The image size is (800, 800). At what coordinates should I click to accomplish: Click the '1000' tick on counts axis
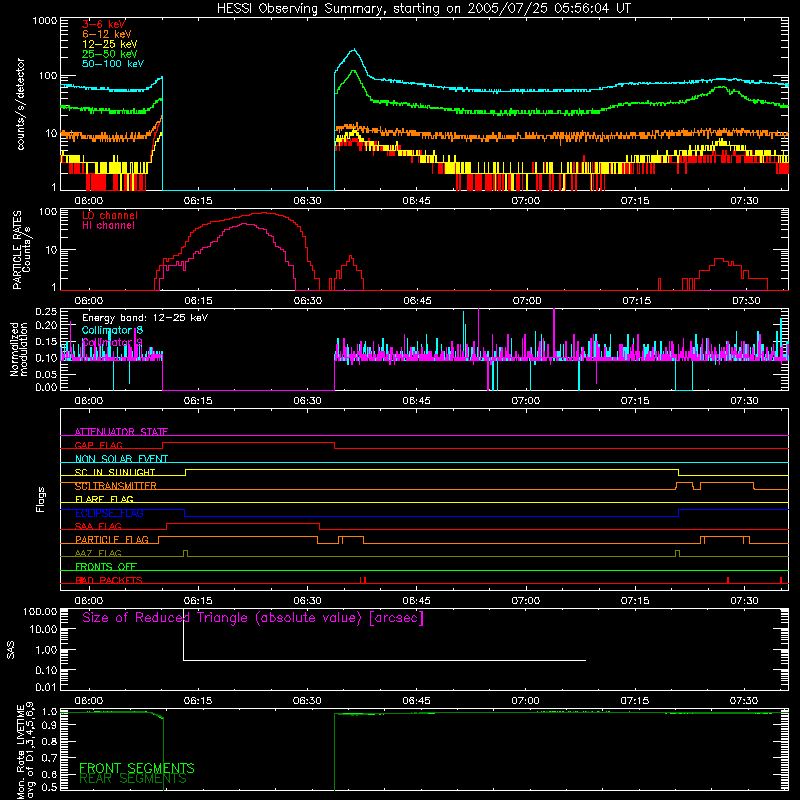pyautogui.click(x=45, y=21)
